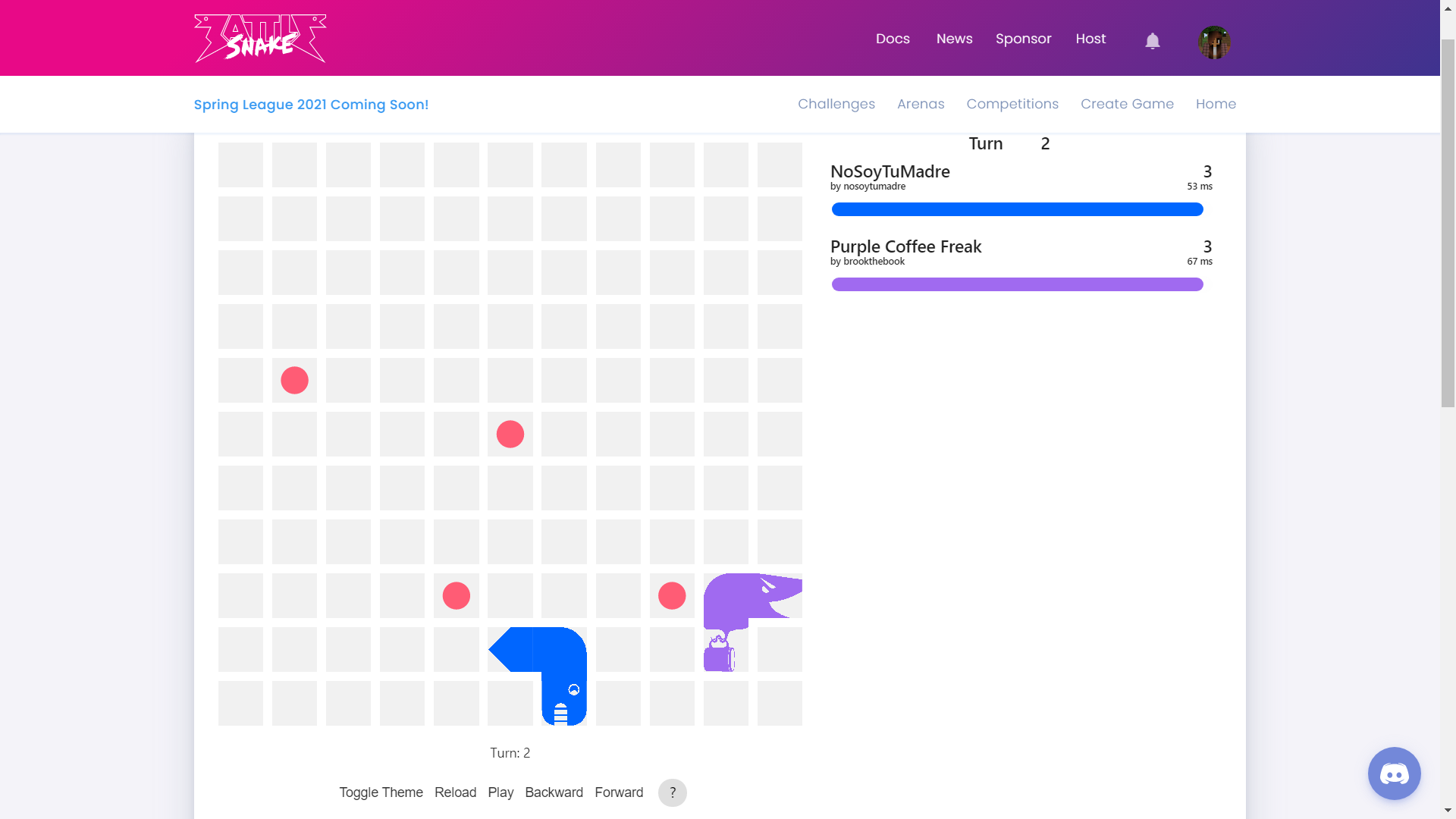Open the notifications bell
This screenshot has width=1456, height=819.
click(1152, 41)
